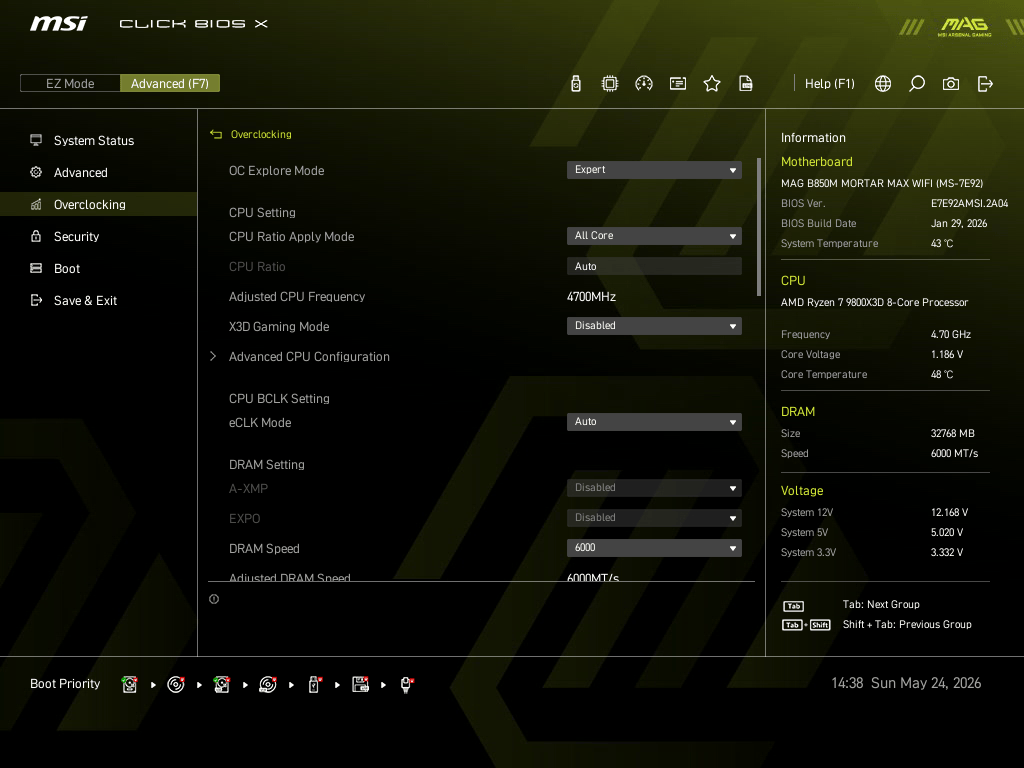Click the clock time 14:38
Viewport: 1024px width, 768px height.
click(x=847, y=683)
